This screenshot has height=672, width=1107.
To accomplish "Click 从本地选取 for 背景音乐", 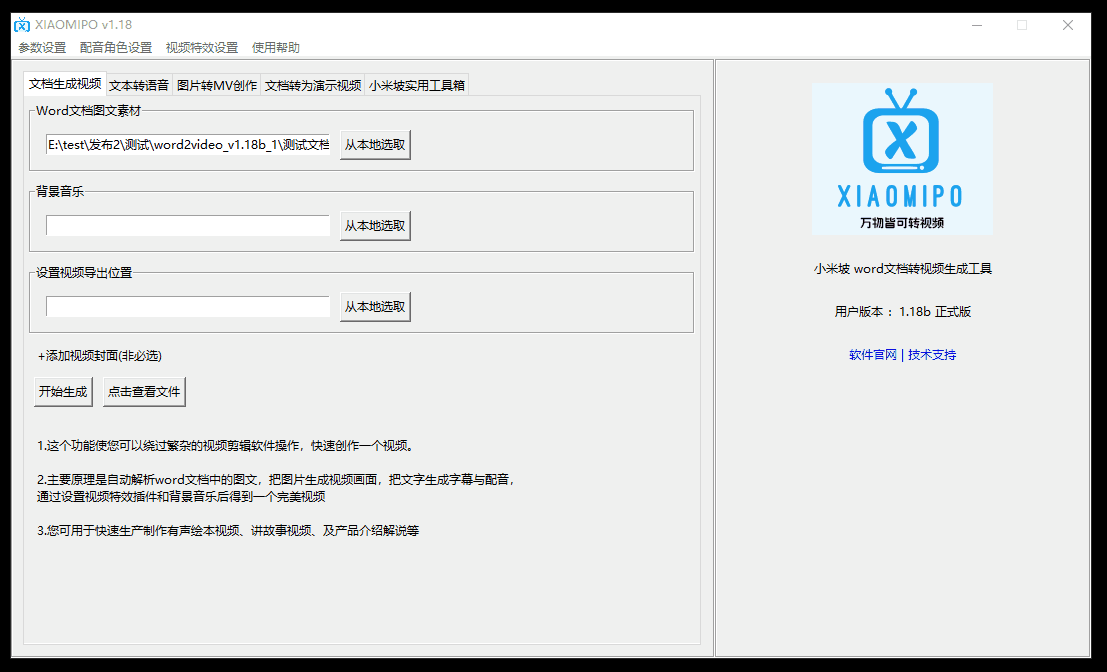I will (x=375, y=226).
